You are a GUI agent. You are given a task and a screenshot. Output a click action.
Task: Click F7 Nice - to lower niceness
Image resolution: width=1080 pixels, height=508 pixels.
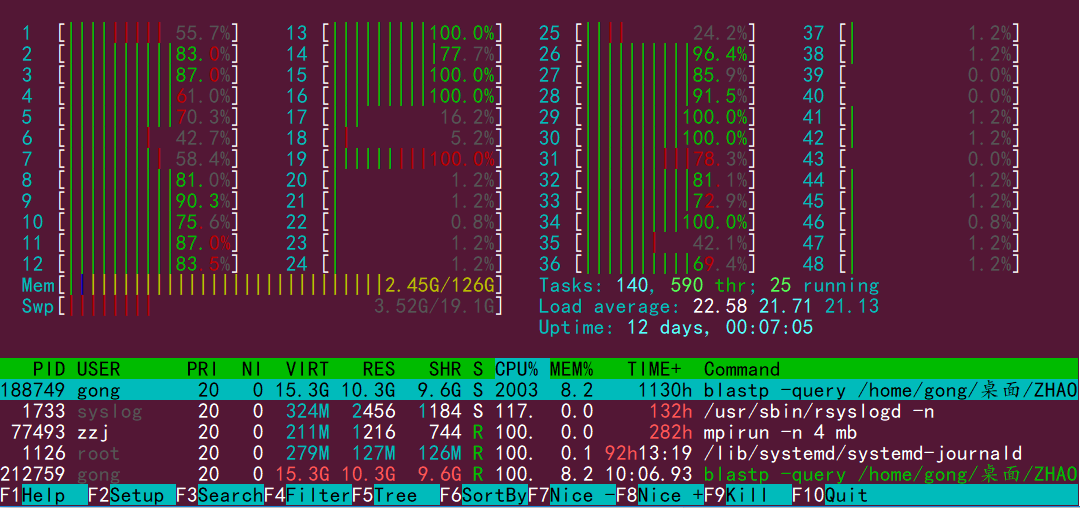tap(572, 496)
